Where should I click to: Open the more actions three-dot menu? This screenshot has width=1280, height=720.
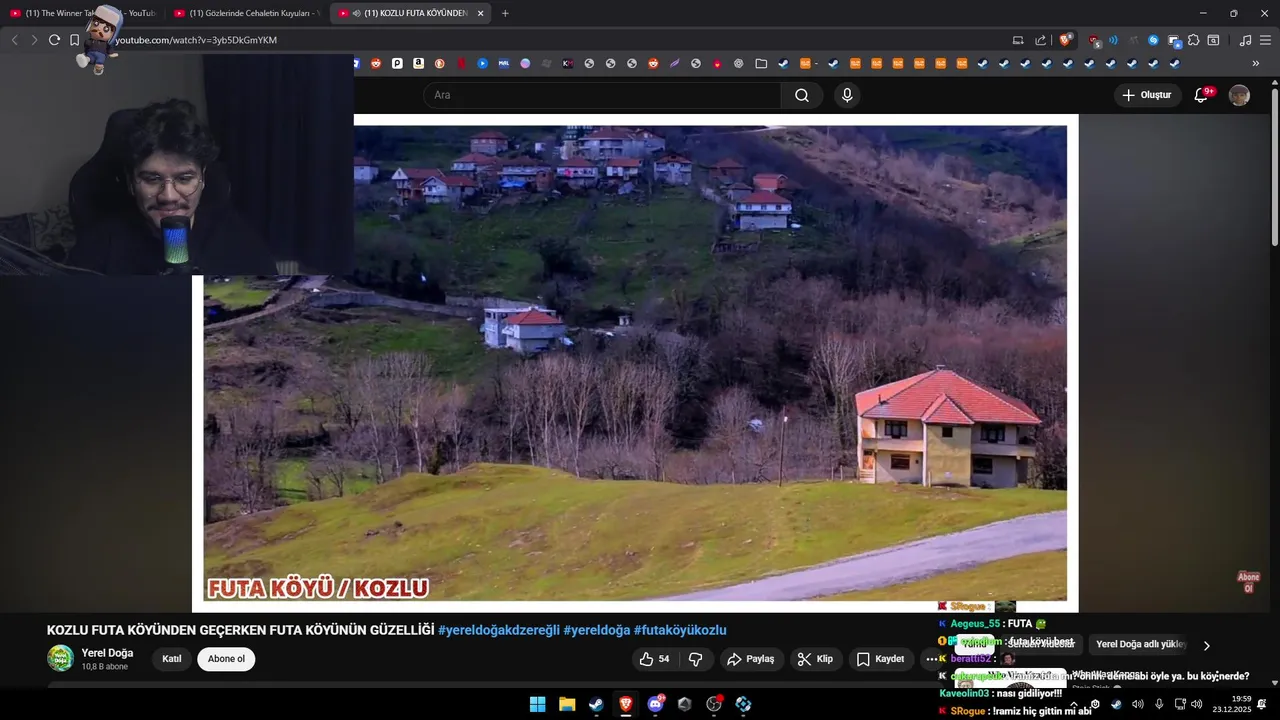[x=931, y=659]
